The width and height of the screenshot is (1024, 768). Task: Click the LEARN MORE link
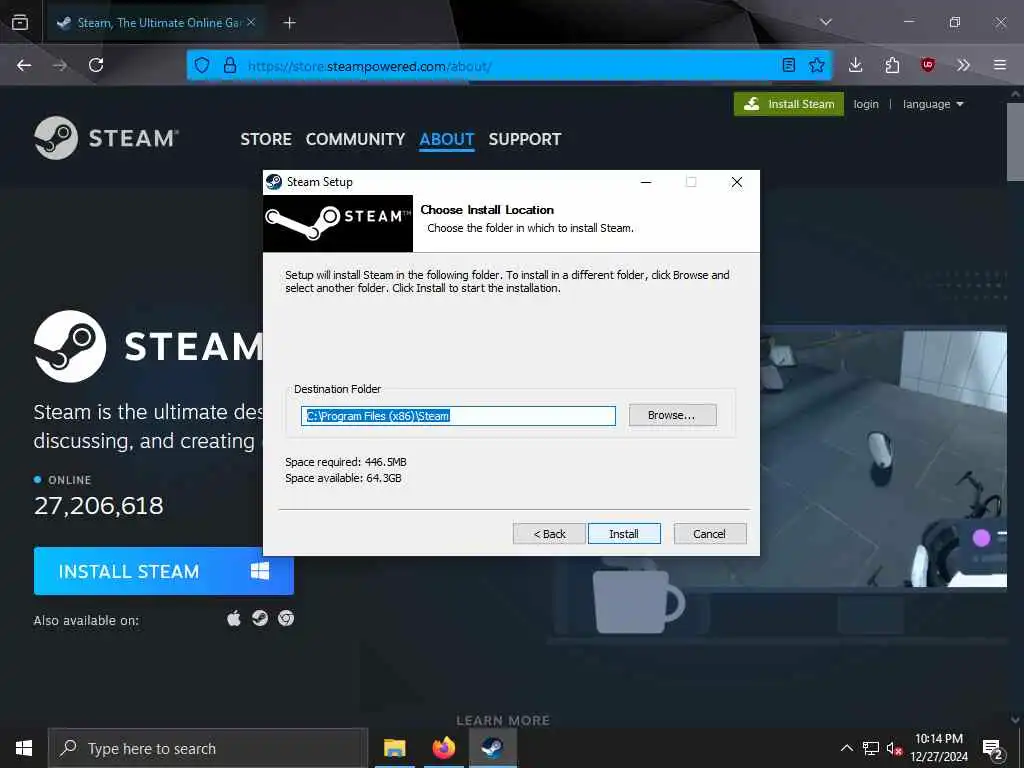pos(503,720)
